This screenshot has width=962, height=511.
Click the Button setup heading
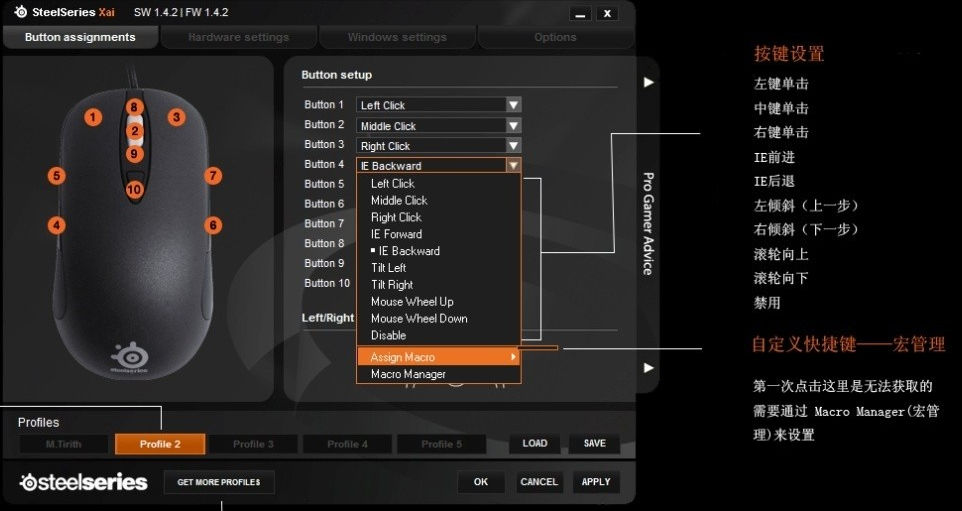tap(337, 75)
